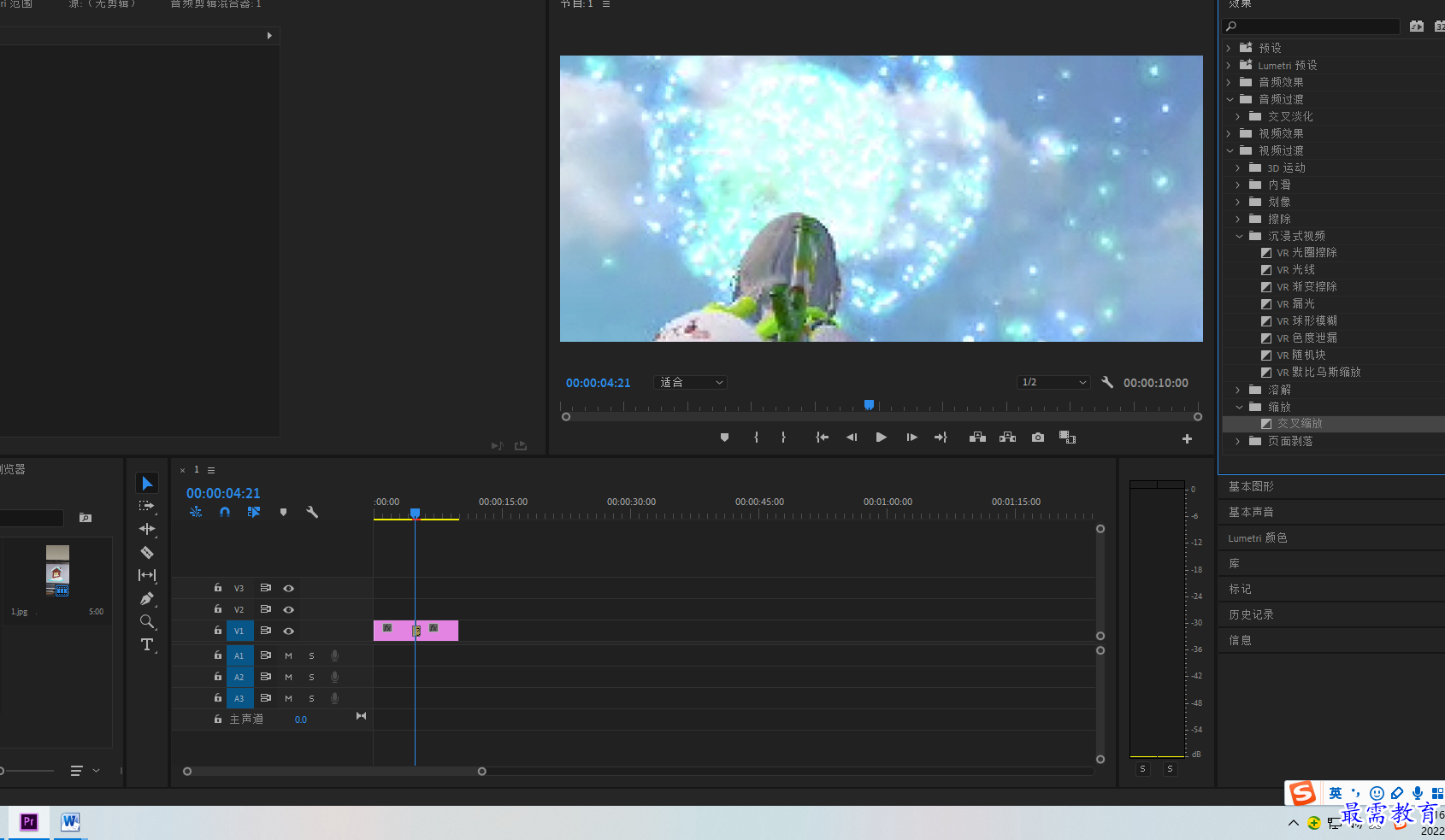1445x840 pixels.
Task: Select the Track Select Forward tool
Action: coord(147,507)
